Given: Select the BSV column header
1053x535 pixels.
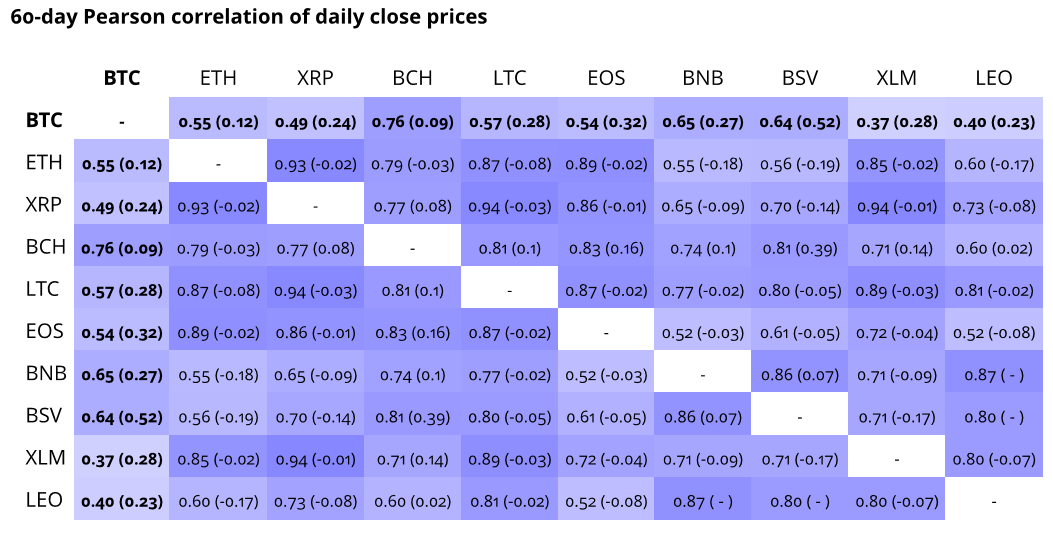Looking at the screenshot, I should (x=799, y=78).
